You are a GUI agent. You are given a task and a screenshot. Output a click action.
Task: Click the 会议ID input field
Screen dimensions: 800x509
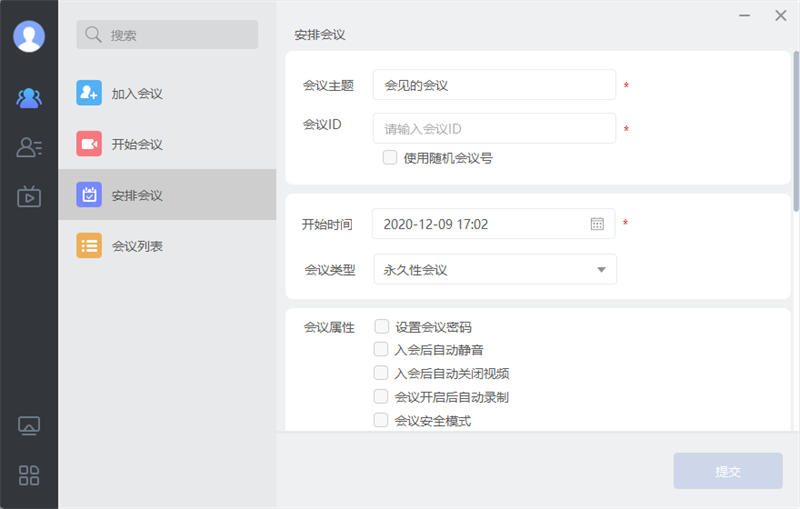tap(494, 129)
